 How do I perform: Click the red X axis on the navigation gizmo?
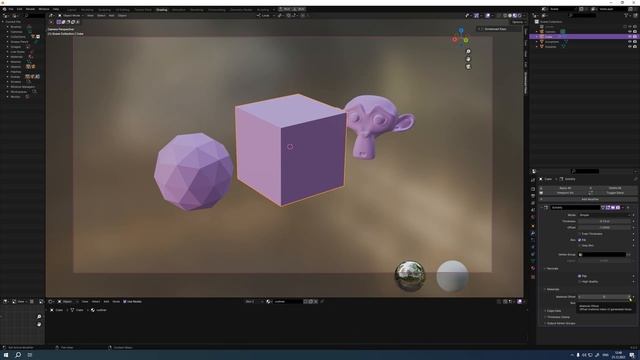click(455, 39)
